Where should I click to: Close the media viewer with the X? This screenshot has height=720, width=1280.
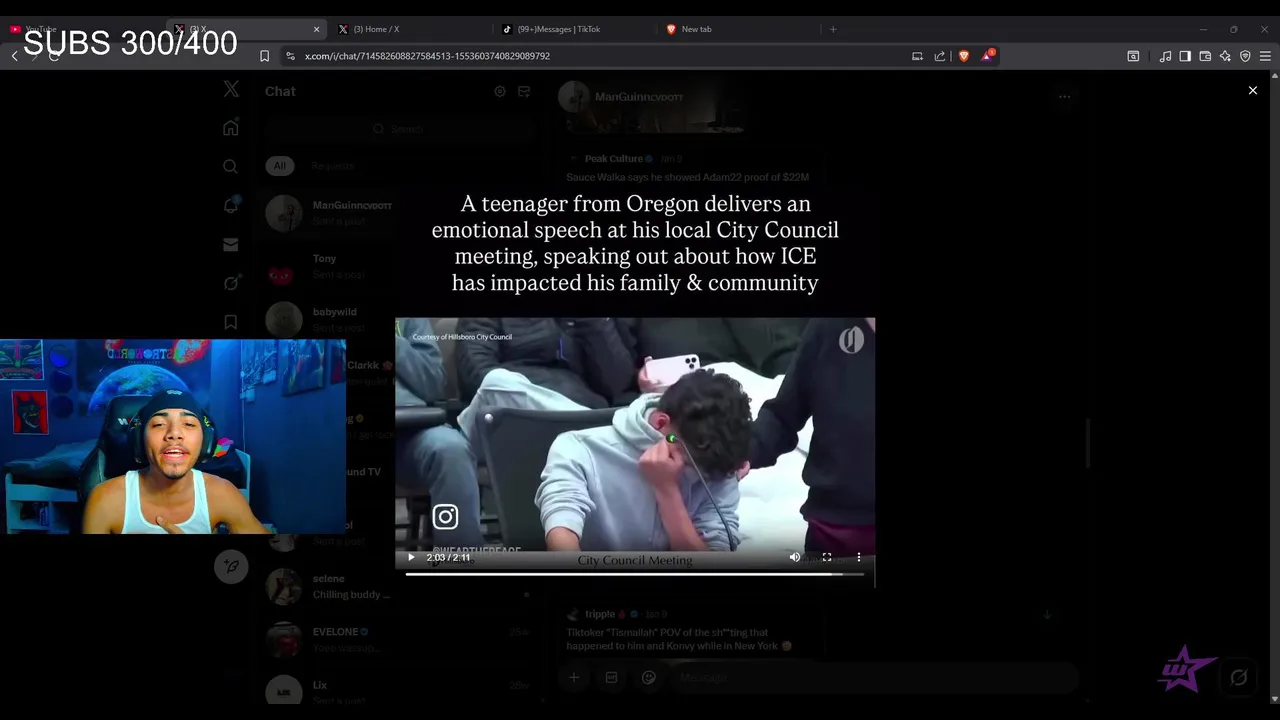(x=1253, y=90)
